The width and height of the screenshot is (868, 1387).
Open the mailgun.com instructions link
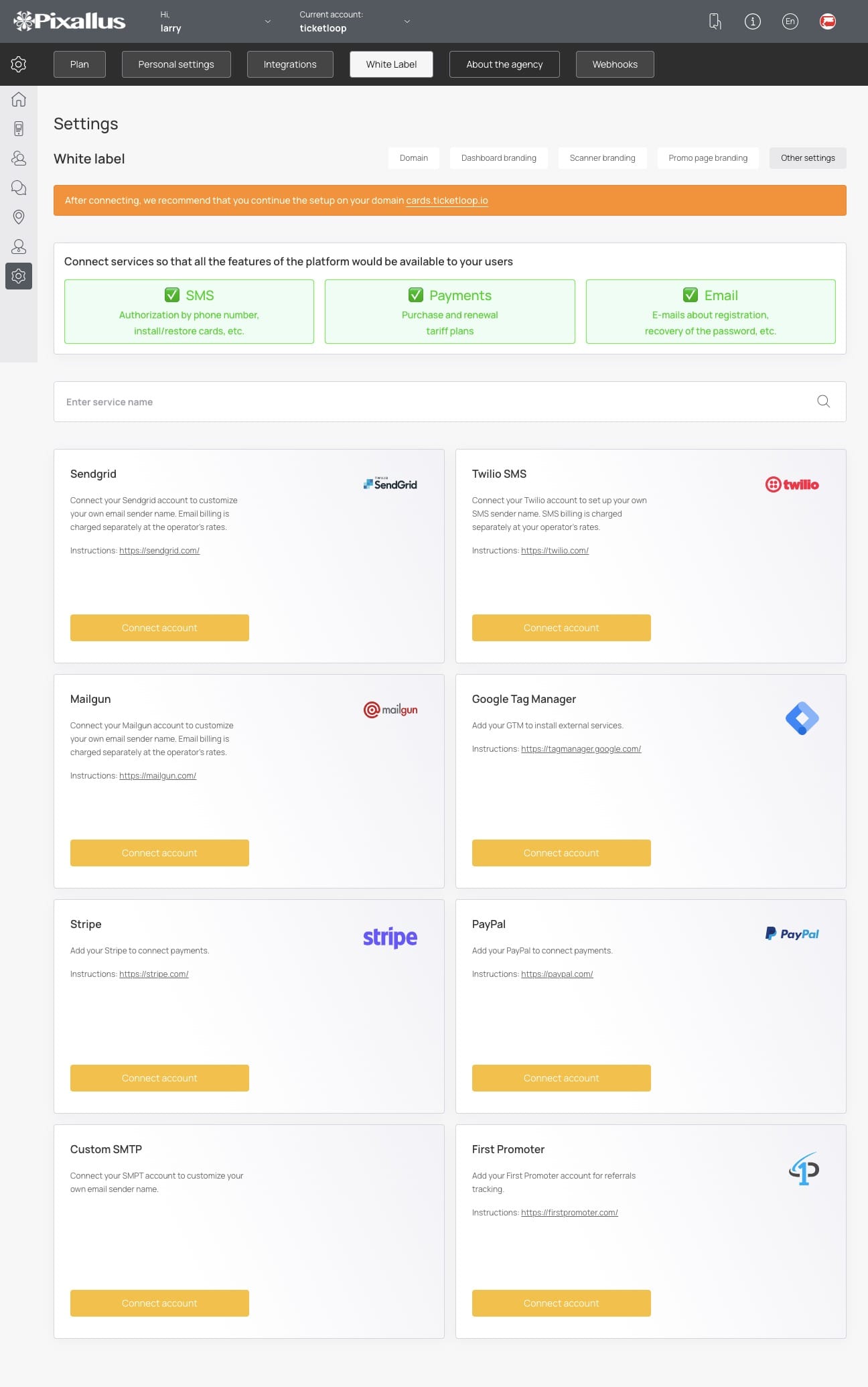click(x=157, y=776)
